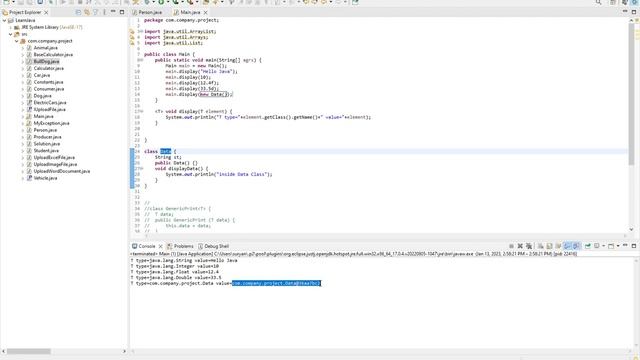
Task: Close the Project Explorer view
Action: 46,12
